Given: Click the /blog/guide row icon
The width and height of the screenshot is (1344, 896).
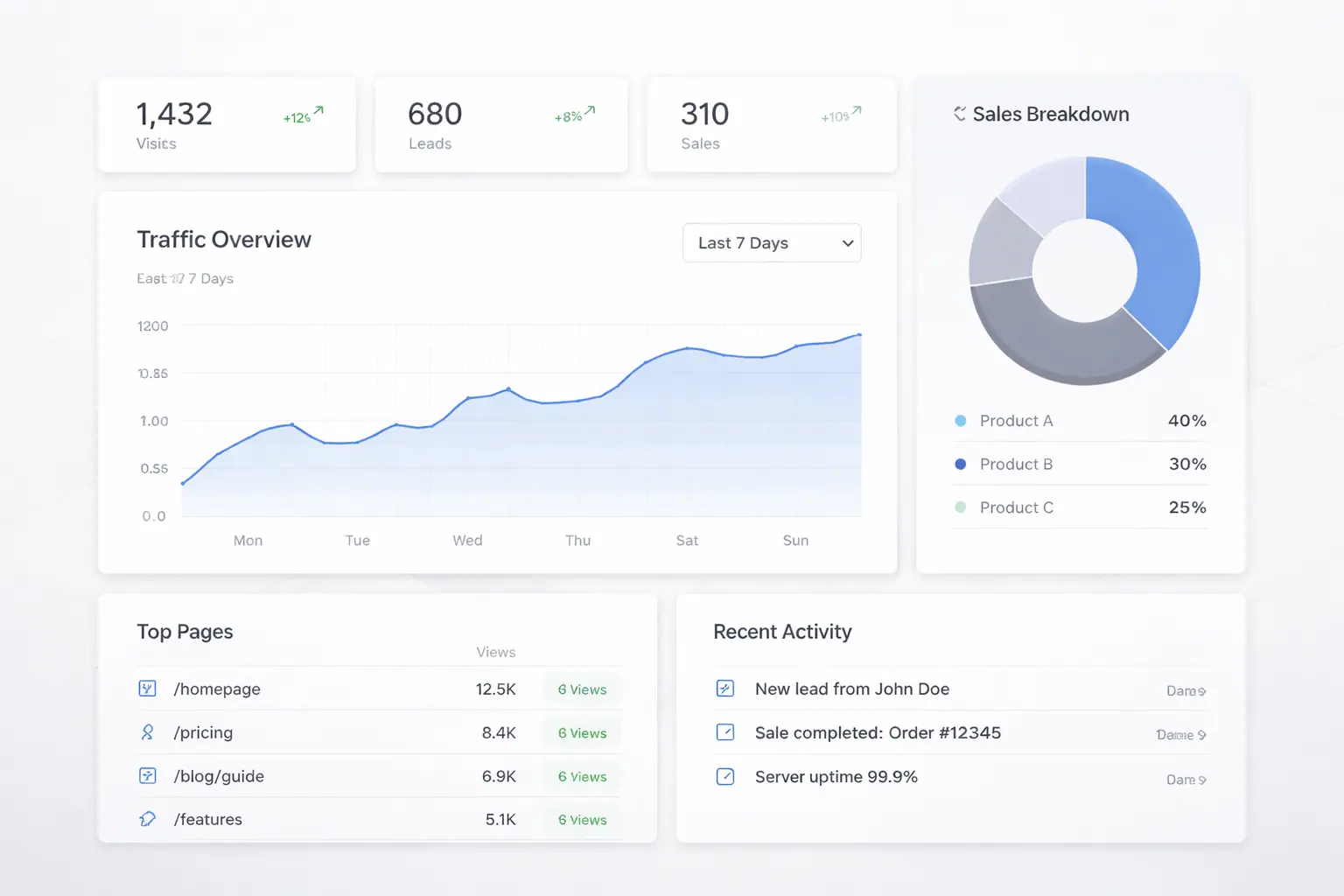Looking at the screenshot, I should tap(147, 776).
